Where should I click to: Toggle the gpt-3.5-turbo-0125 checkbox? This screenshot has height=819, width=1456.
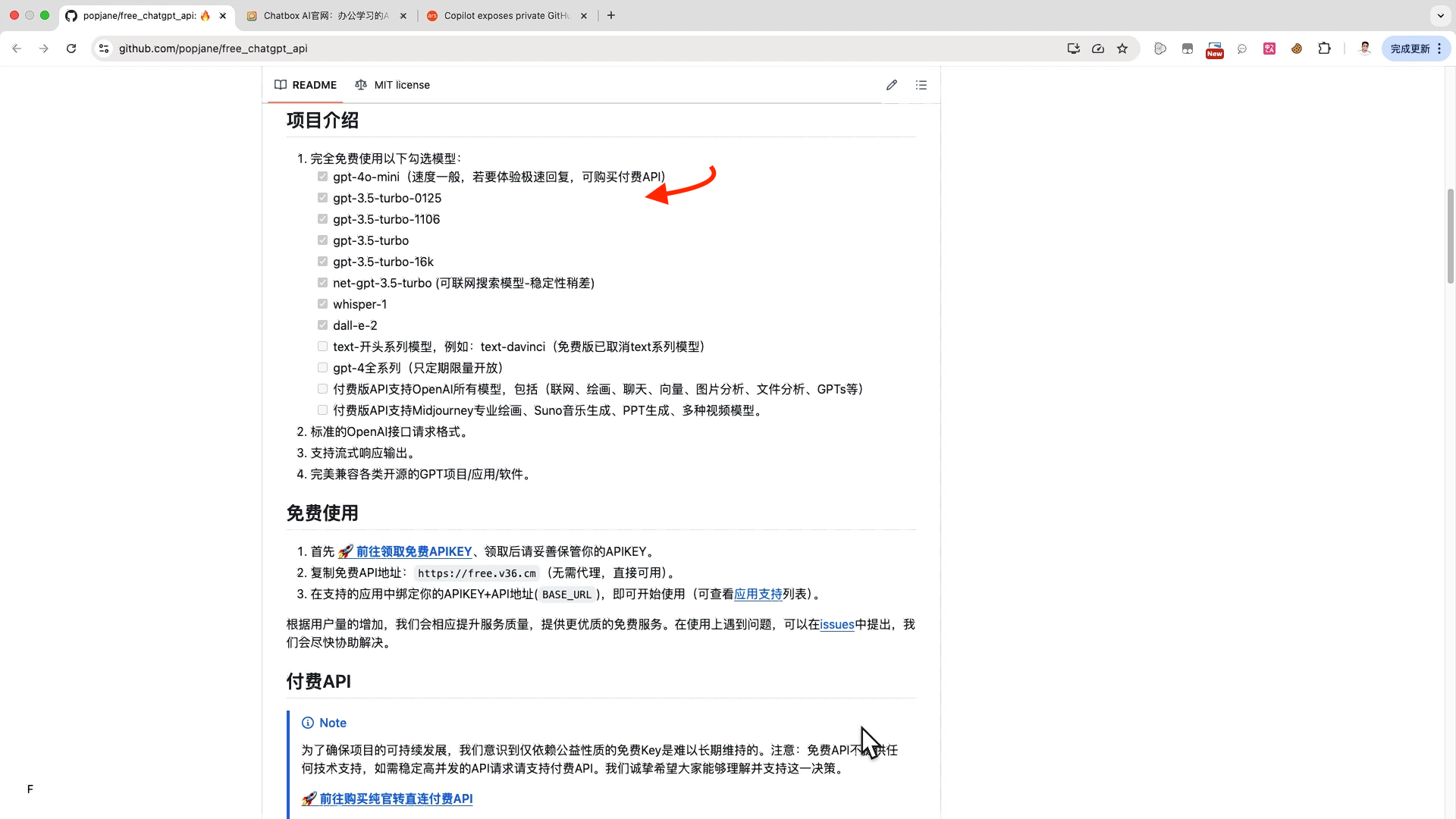point(322,198)
